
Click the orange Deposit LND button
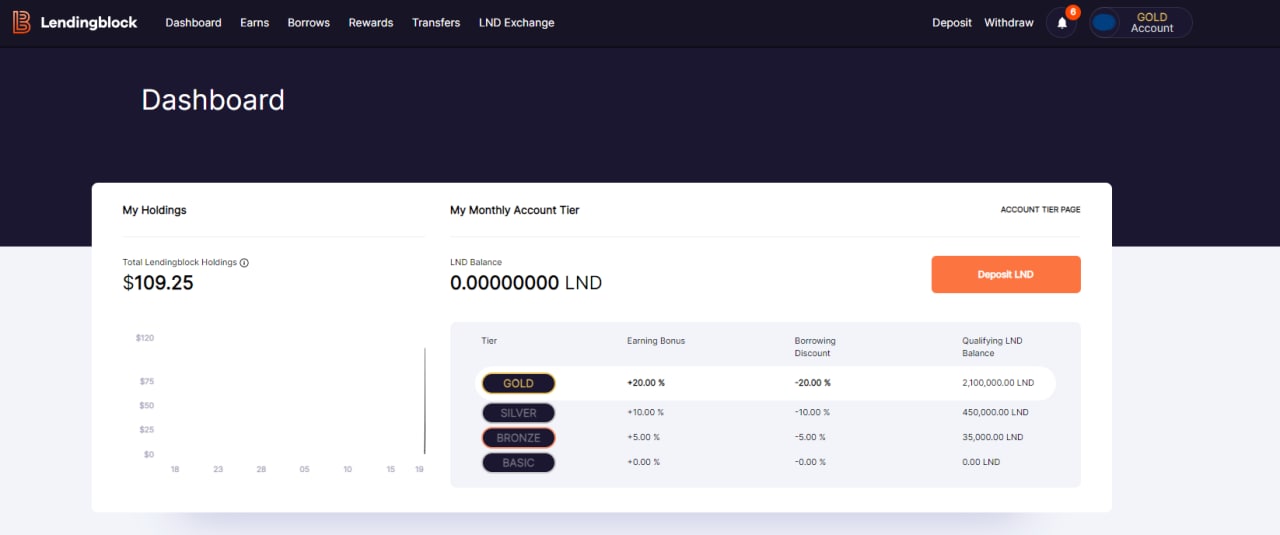click(x=1006, y=274)
